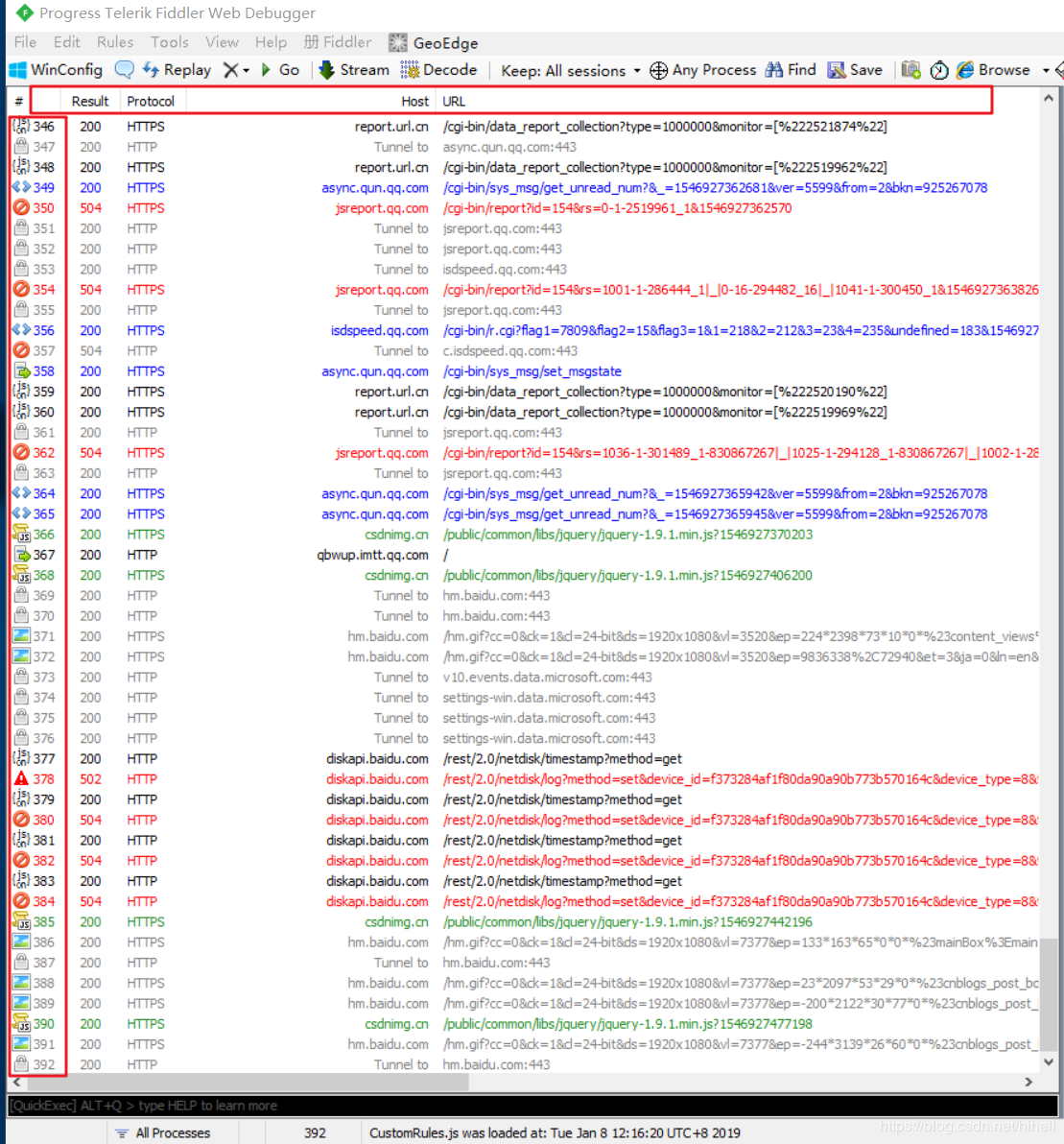Viewport: 1064px width, 1144px height.
Task: Click vertical scrollbar down arrow
Action: click(1049, 1062)
